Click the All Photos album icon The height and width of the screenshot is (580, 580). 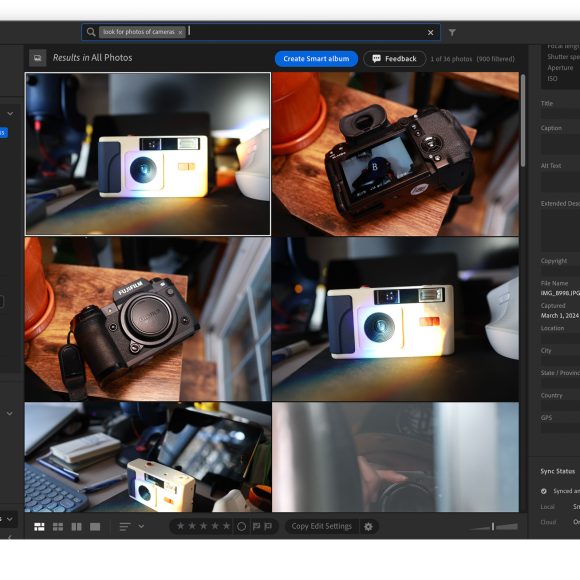coord(37,58)
